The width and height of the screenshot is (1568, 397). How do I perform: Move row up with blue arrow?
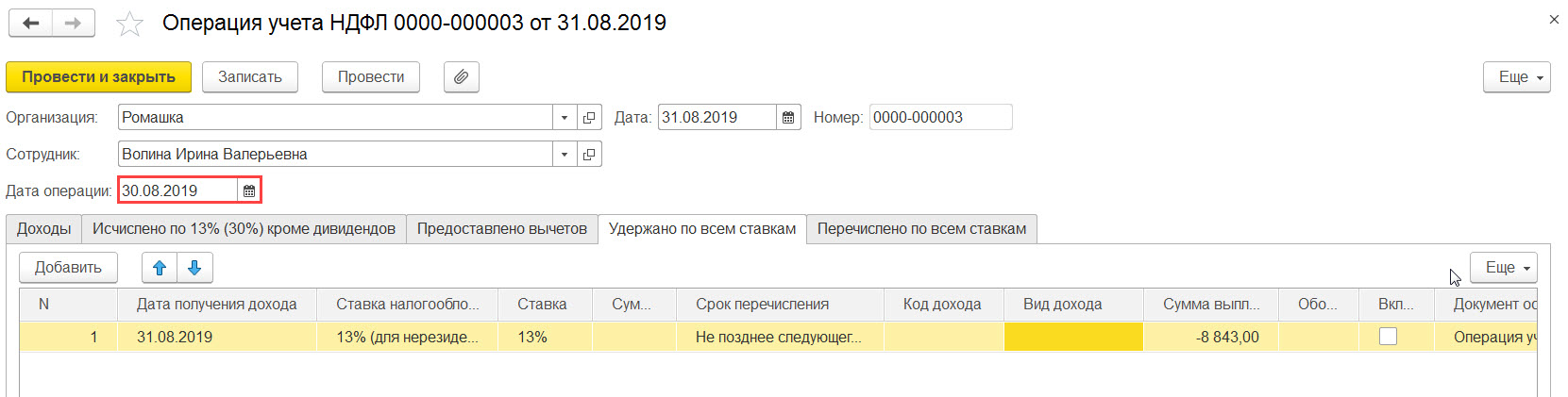click(160, 268)
